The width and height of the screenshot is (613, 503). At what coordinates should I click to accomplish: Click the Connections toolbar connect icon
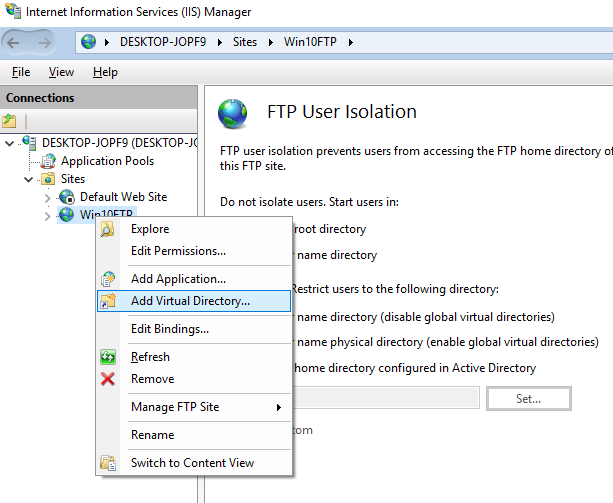coord(10,121)
